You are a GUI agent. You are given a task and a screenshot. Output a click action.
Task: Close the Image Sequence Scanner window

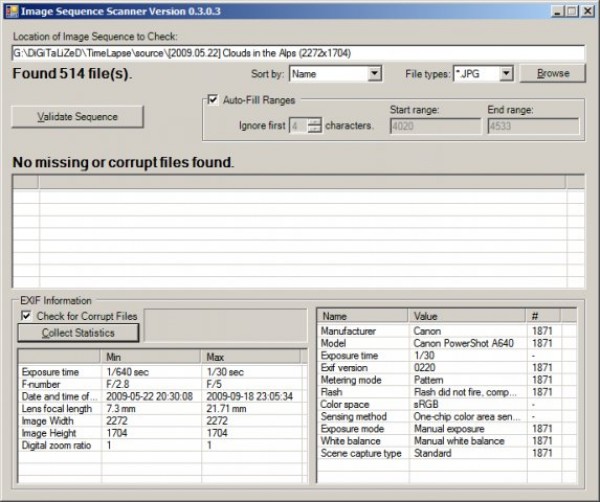(x=587, y=11)
